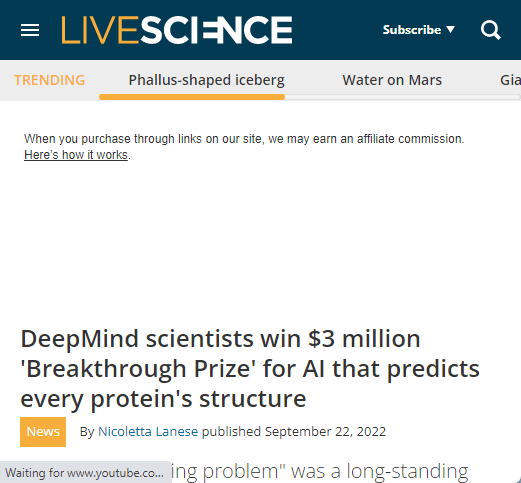
Task: Click the 'Waiting for www.youtube.co...' status bar
Action: click(x=86, y=472)
